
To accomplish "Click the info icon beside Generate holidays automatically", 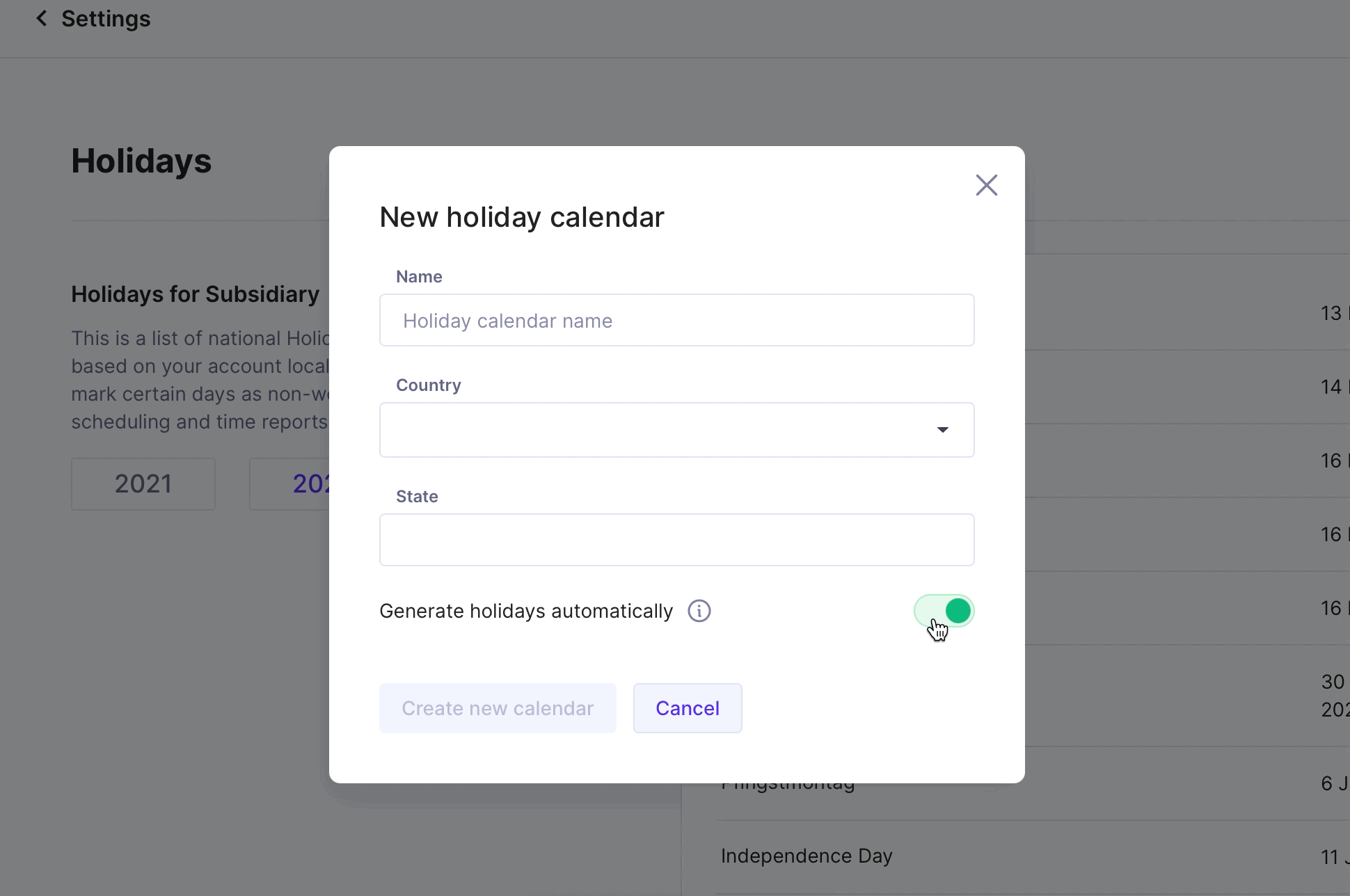I will [x=699, y=611].
